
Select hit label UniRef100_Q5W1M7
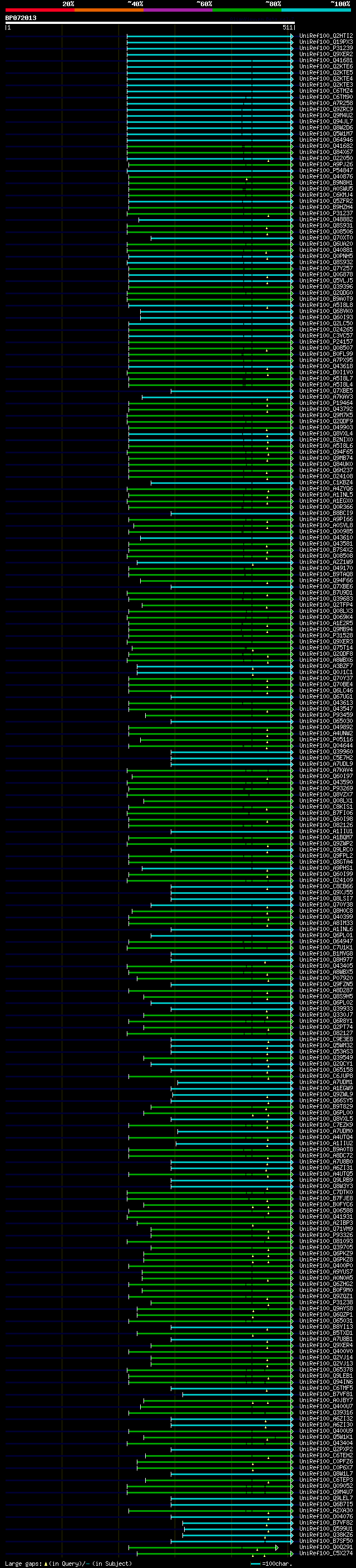(325, 134)
